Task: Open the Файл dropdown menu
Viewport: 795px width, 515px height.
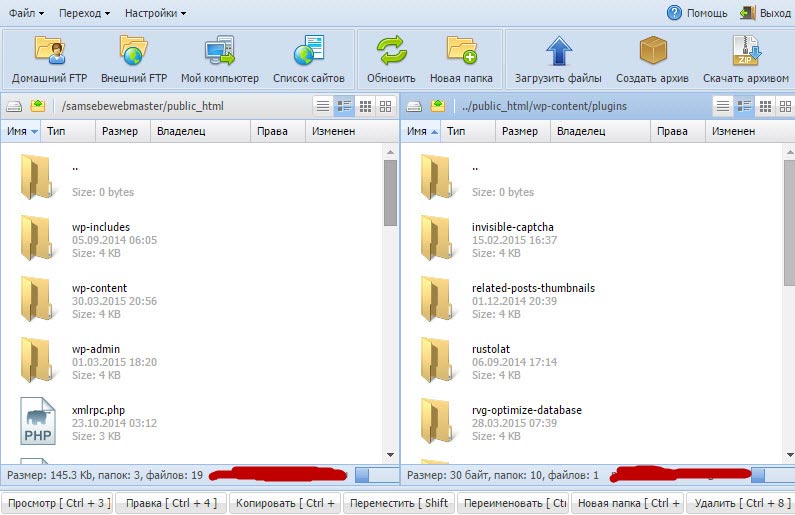Action: [26, 13]
